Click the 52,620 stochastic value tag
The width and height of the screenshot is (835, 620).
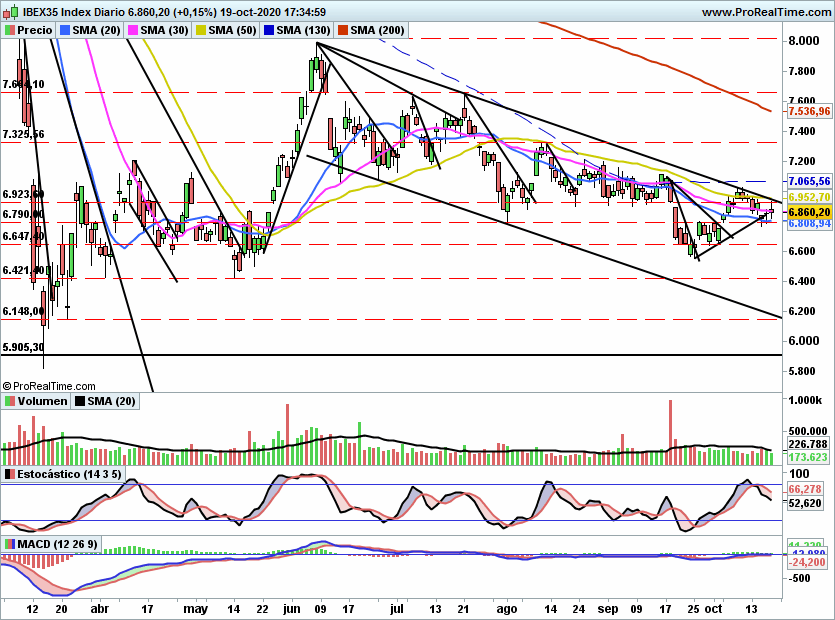coord(805,503)
